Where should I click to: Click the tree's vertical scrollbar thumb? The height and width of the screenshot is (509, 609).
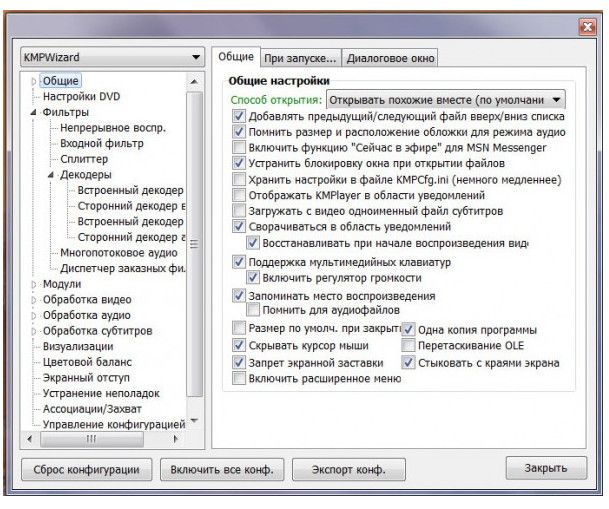coord(195,244)
